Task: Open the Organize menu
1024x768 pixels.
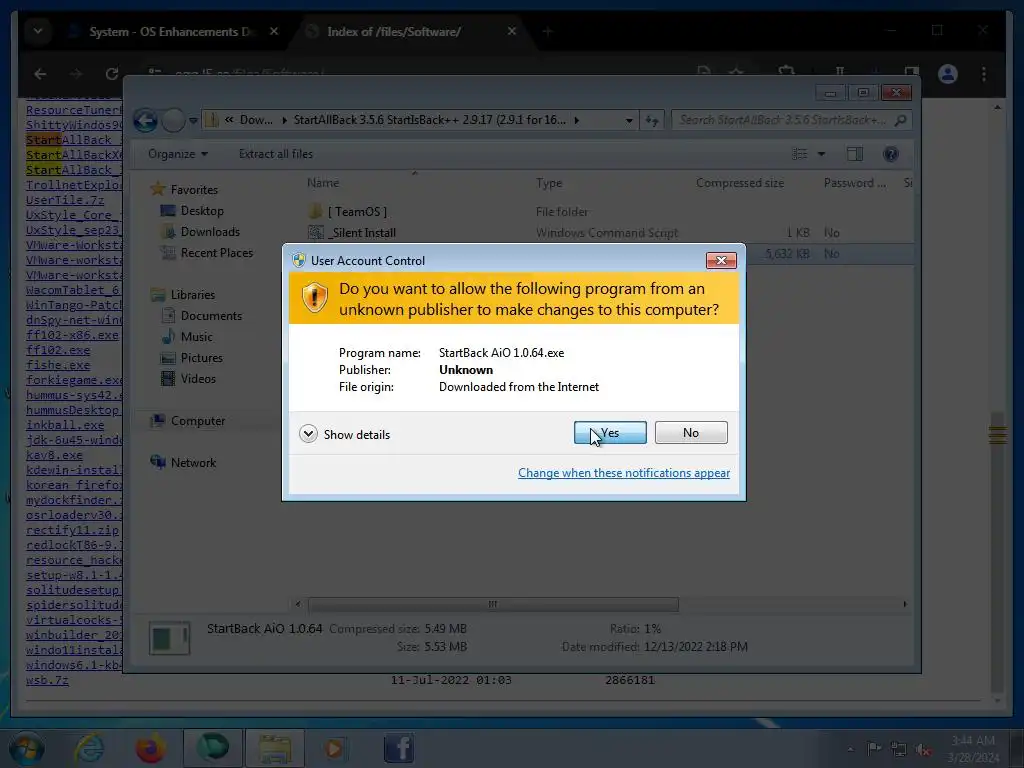Action: (x=178, y=154)
